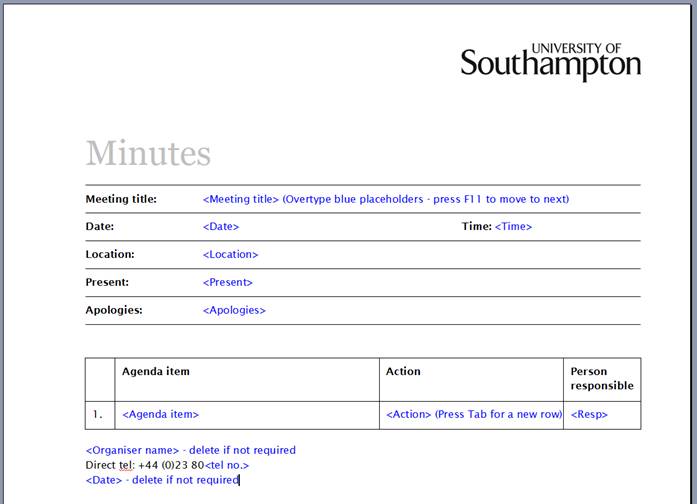The width and height of the screenshot is (697, 504).
Task: Select the blue <Date> placeholder beside Date:
Action: click(221, 227)
